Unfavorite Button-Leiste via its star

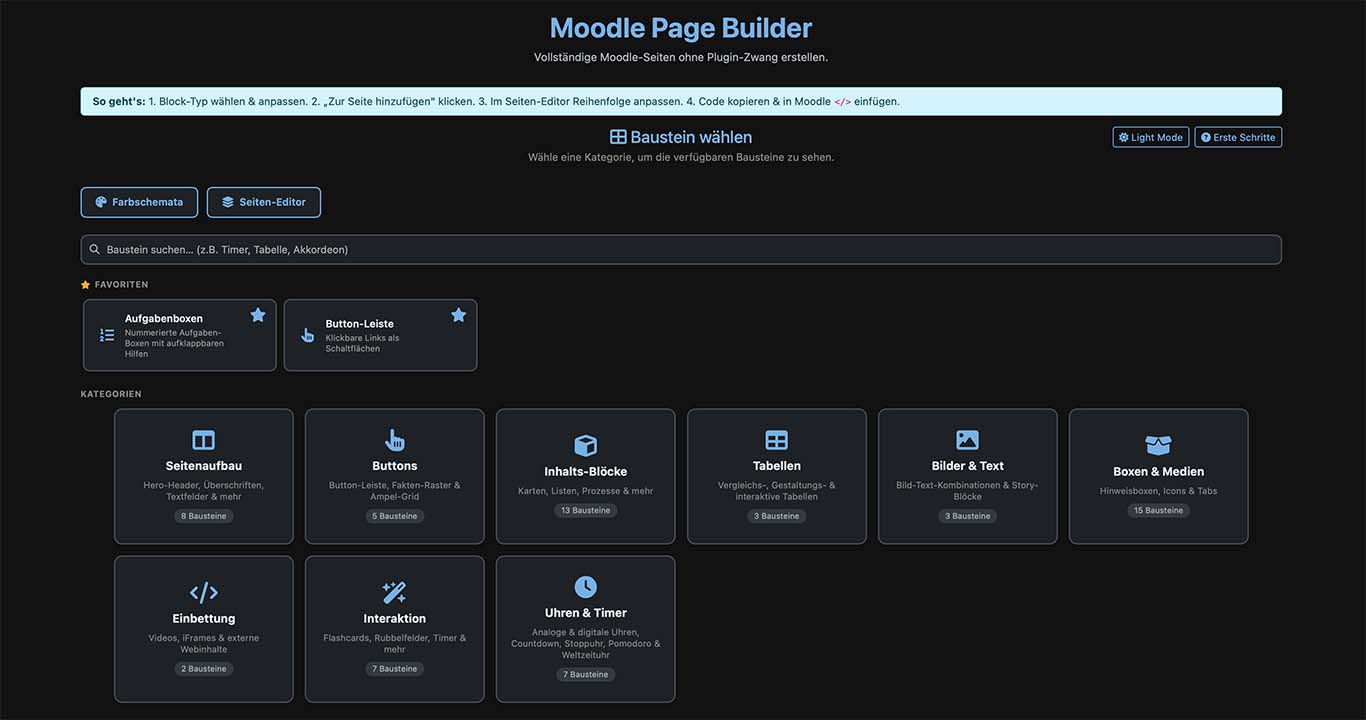point(459,315)
